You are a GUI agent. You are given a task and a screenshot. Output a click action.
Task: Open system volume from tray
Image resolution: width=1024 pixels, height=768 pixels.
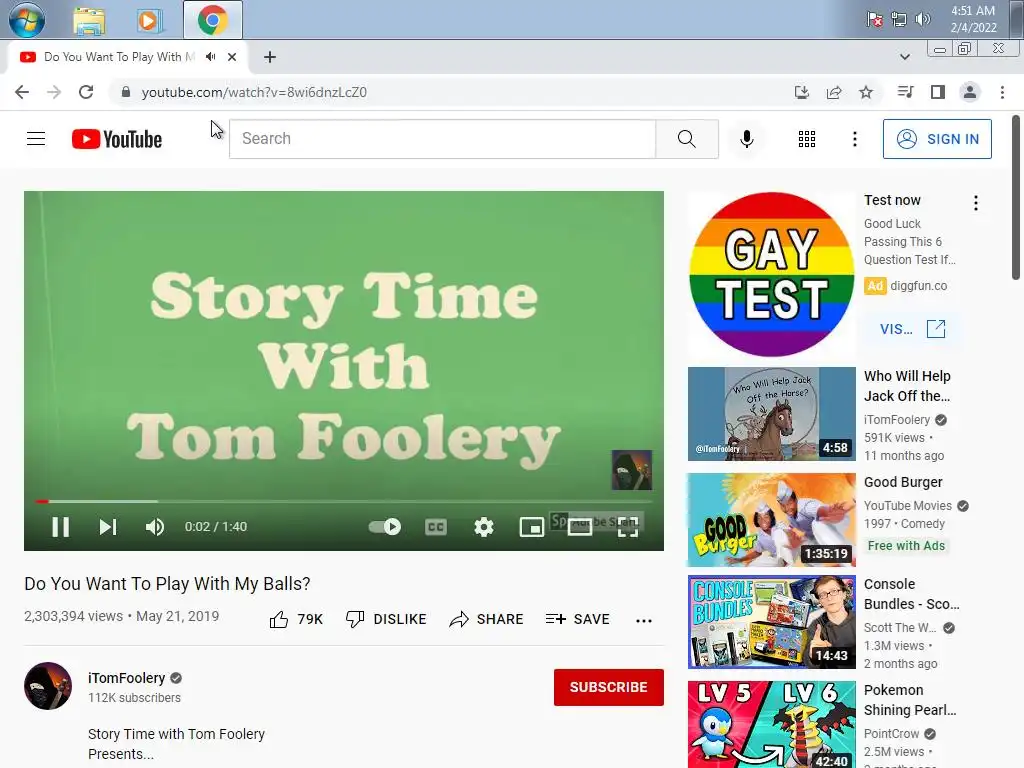tap(922, 19)
